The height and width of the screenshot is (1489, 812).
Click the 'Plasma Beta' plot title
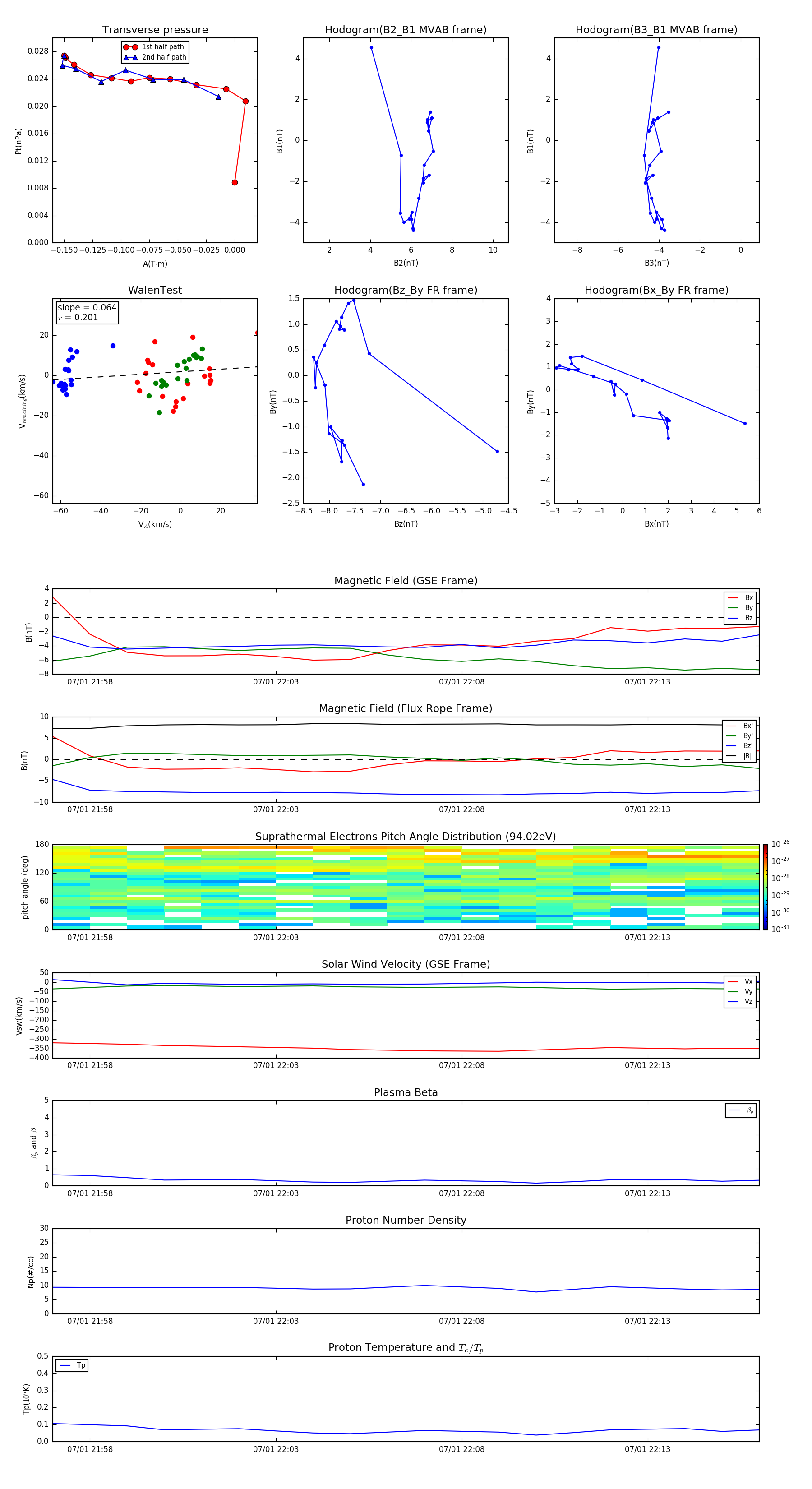click(406, 1092)
